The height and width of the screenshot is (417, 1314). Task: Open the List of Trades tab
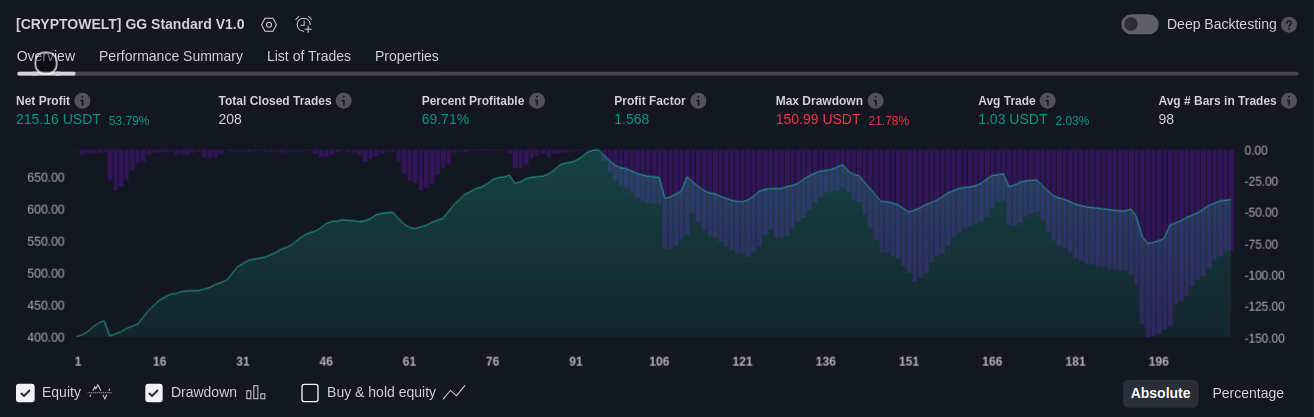309,56
